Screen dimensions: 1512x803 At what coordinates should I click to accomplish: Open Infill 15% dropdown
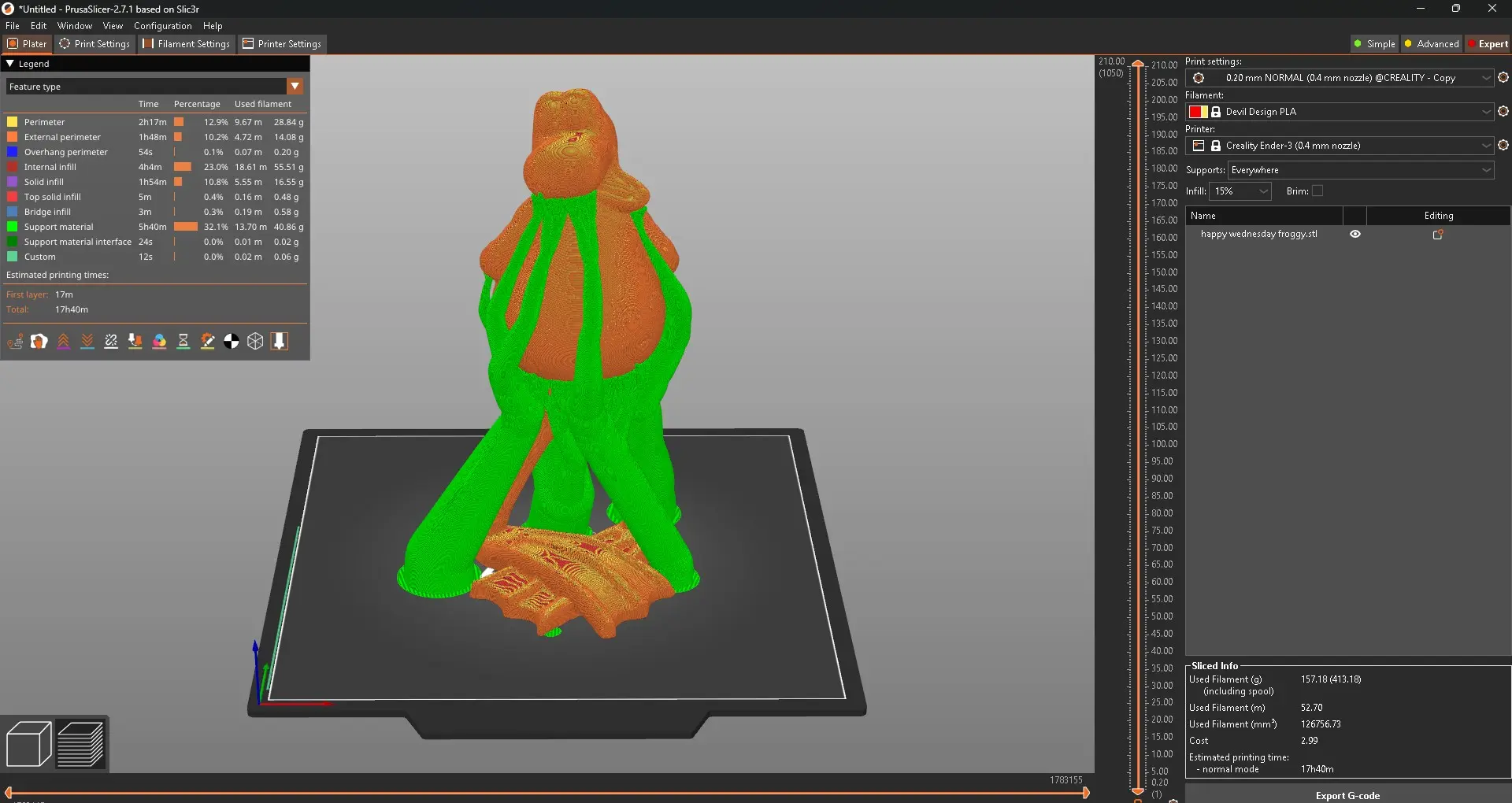(1240, 191)
